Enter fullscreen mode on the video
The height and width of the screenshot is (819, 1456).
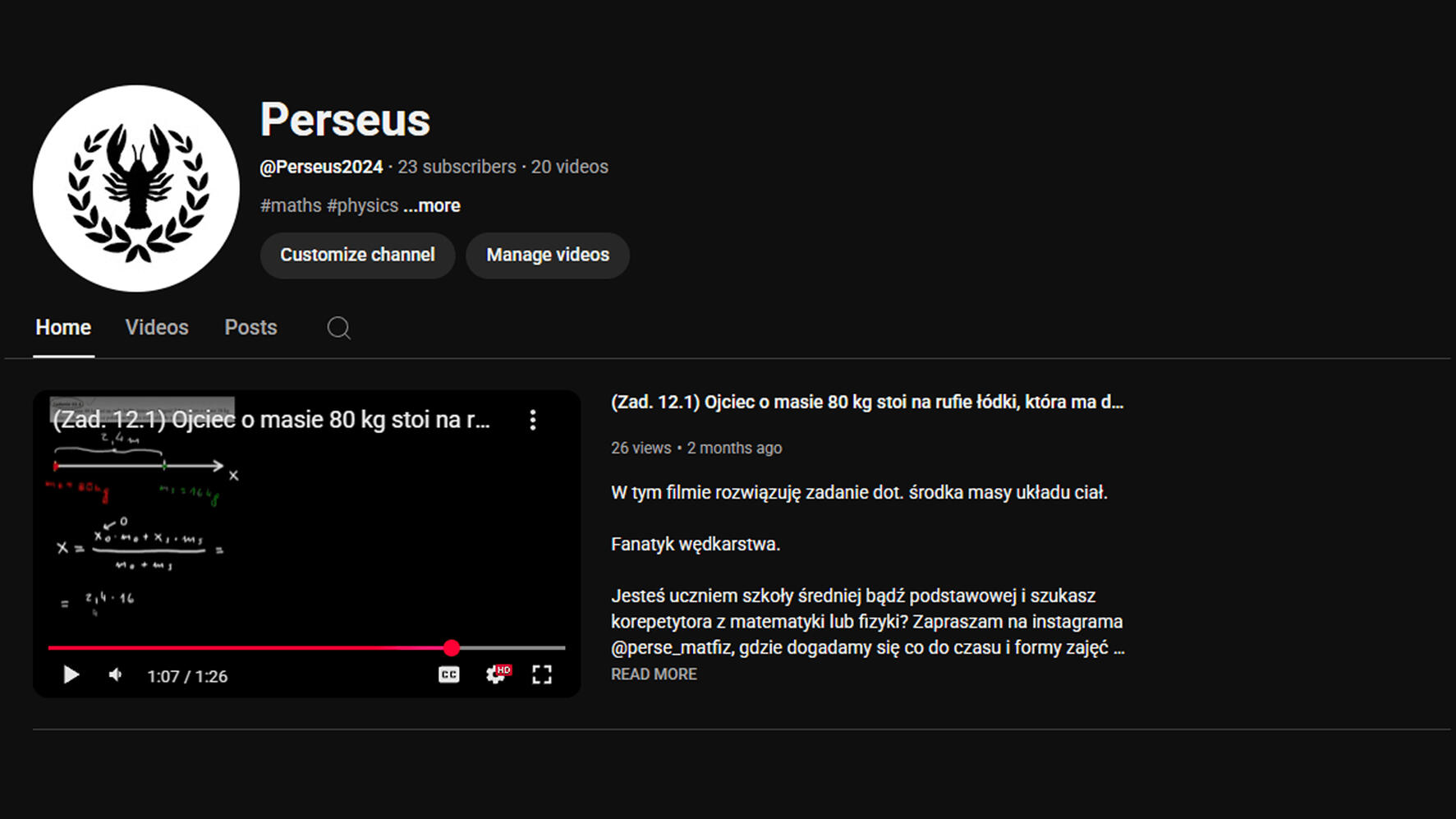(542, 675)
